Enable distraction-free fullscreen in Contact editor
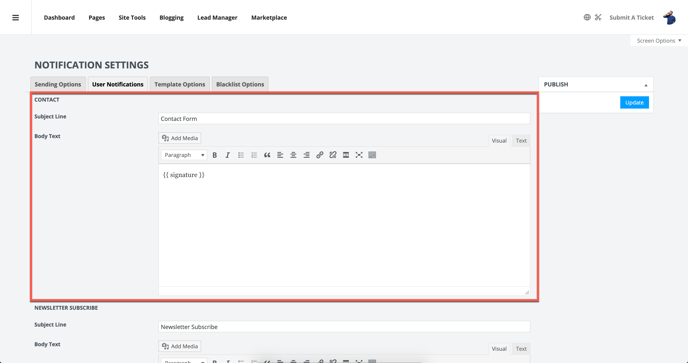The width and height of the screenshot is (688, 363). (359, 155)
